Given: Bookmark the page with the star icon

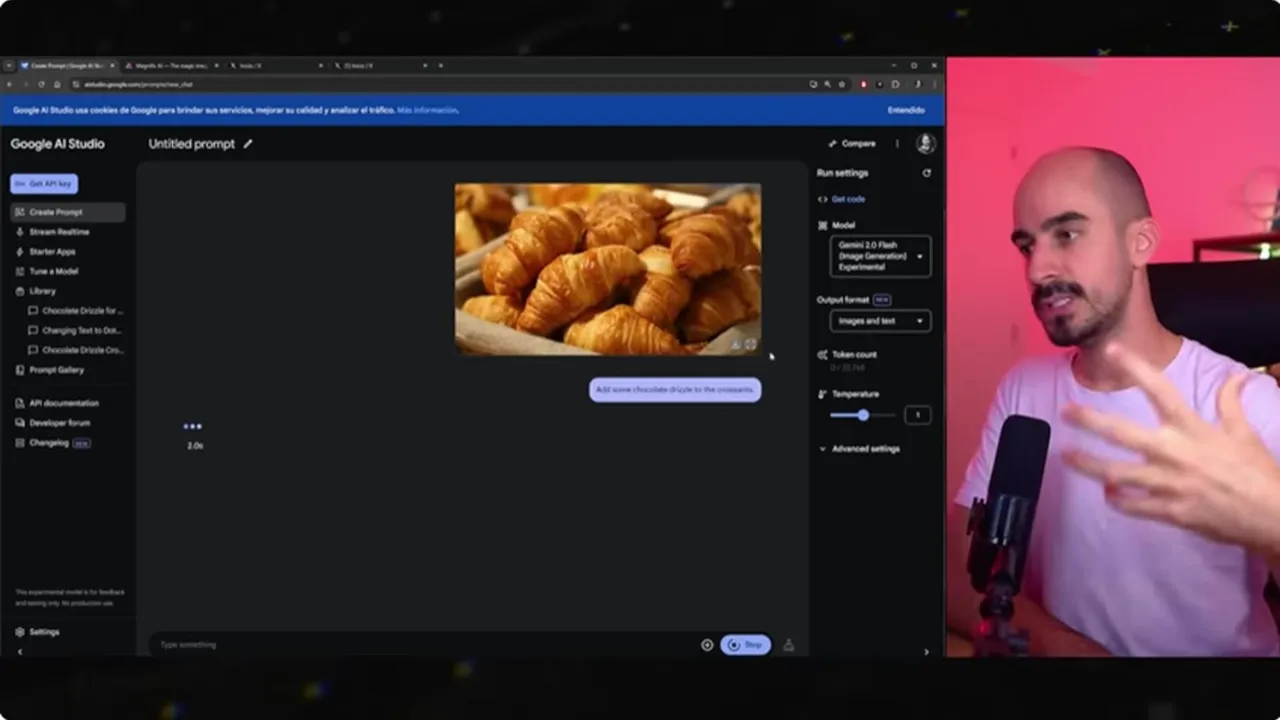Looking at the screenshot, I should (842, 84).
